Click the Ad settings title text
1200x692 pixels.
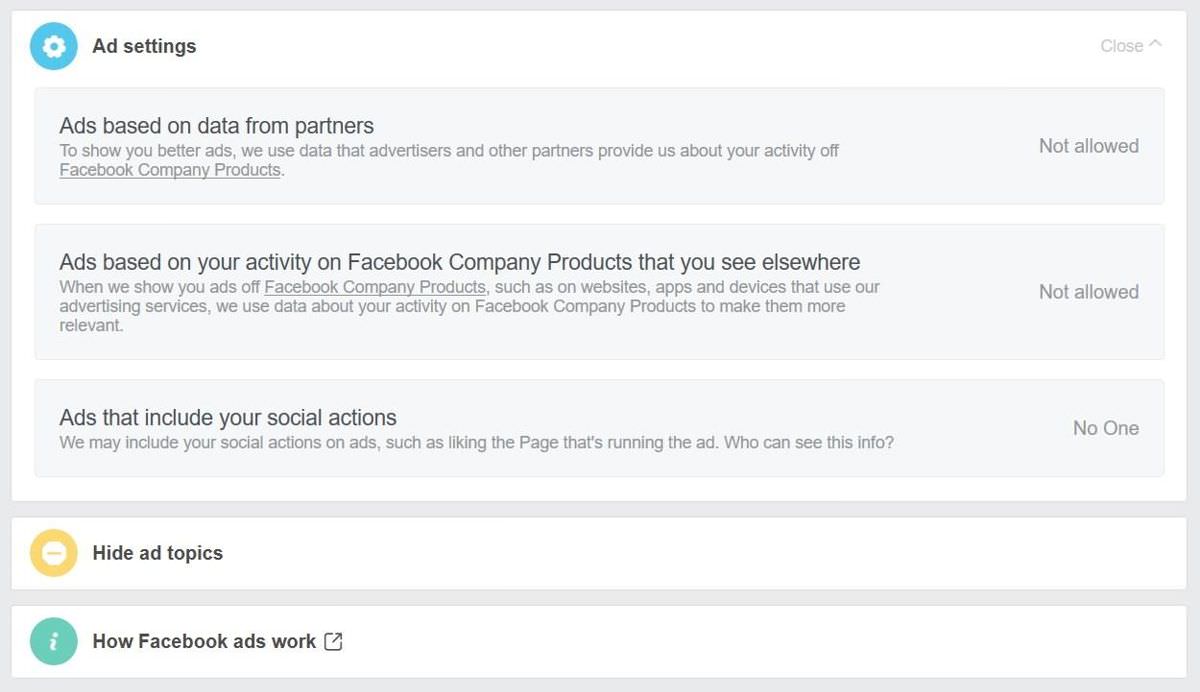[x=144, y=46]
